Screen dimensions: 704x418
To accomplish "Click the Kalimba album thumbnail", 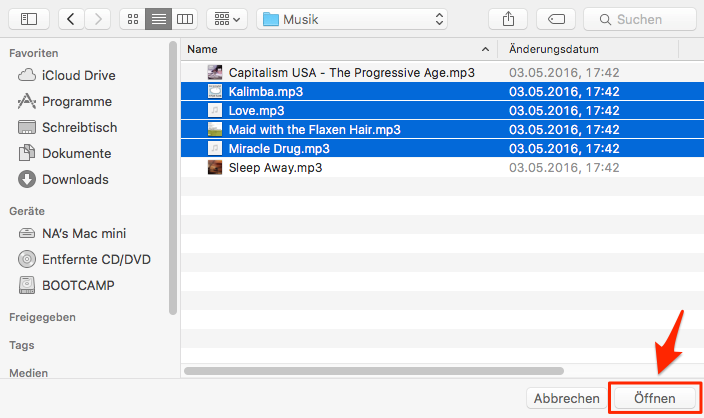I will pyautogui.click(x=215, y=91).
